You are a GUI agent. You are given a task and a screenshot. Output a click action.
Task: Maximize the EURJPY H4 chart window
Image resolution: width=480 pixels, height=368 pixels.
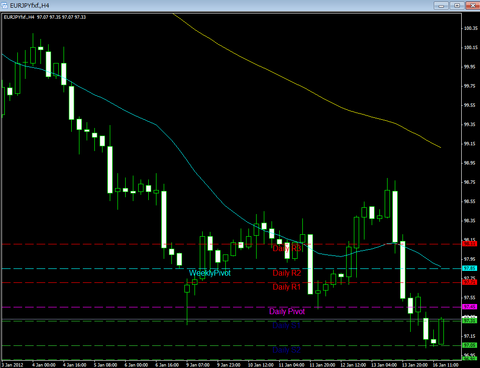pos(457,5)
